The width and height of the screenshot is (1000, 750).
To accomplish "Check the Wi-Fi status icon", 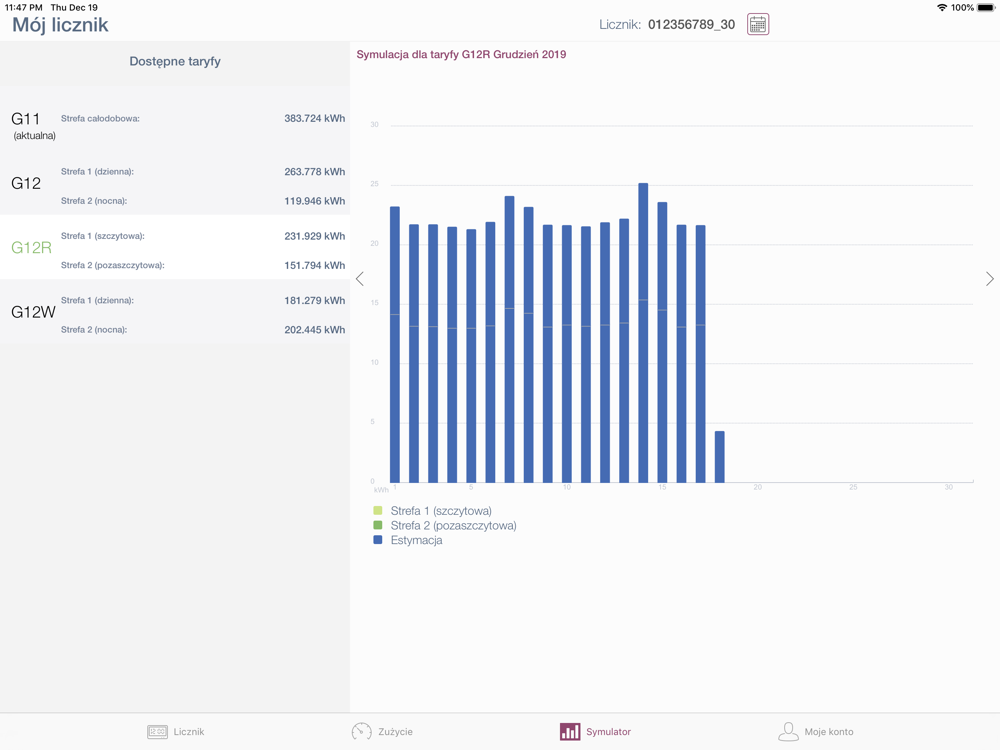I will tap(941, 7).
